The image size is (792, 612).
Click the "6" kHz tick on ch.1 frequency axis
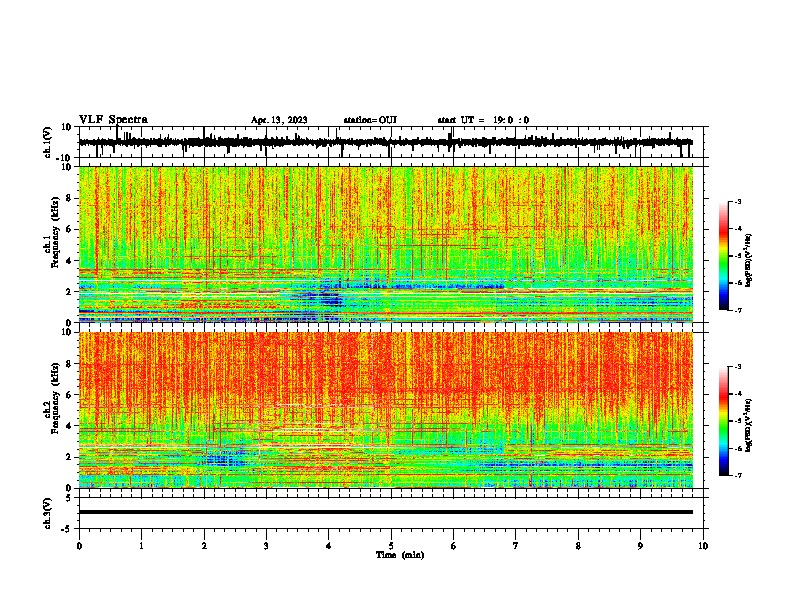(69, 229)
